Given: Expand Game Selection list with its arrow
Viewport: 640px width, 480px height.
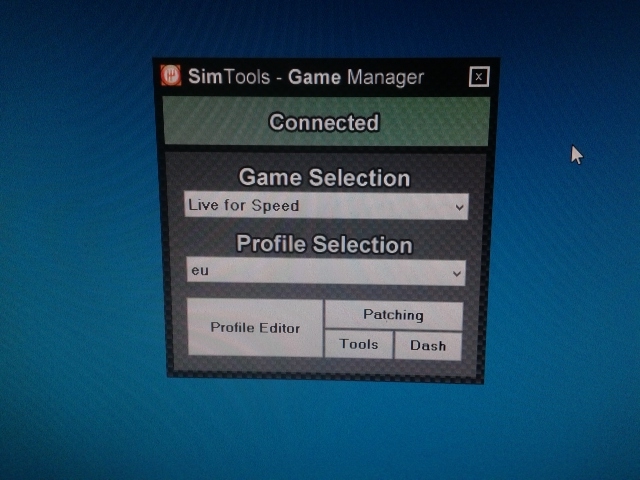Looking at the screenshot, I should pyautogui.click(x=459, y=207).
